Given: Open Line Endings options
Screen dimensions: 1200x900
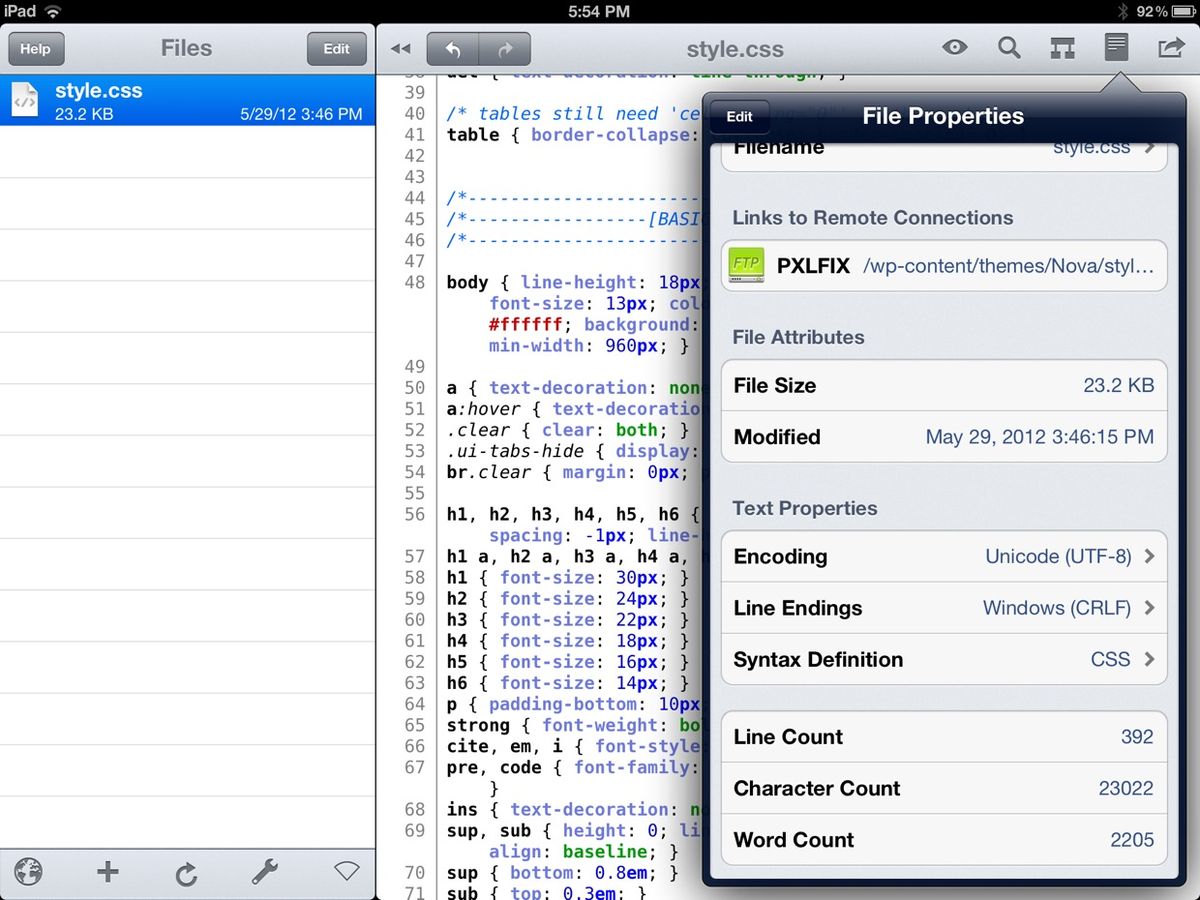Looking at the screenshot, I should click(x=943, y=608).
